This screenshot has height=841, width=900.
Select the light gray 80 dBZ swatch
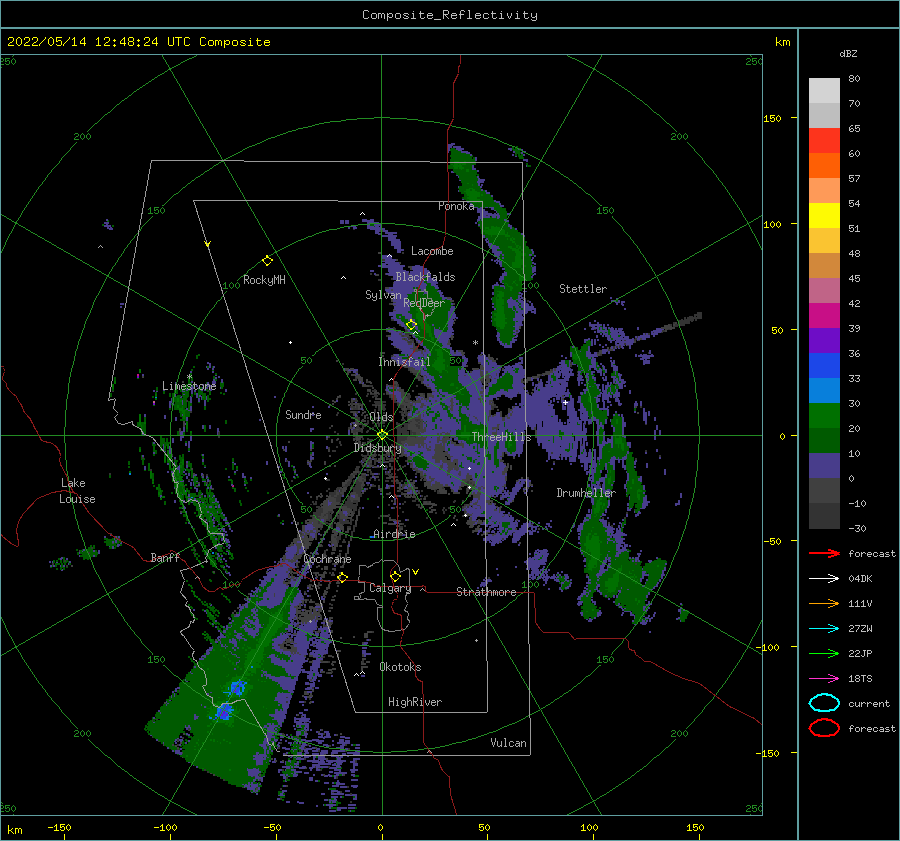pos(824,90)
